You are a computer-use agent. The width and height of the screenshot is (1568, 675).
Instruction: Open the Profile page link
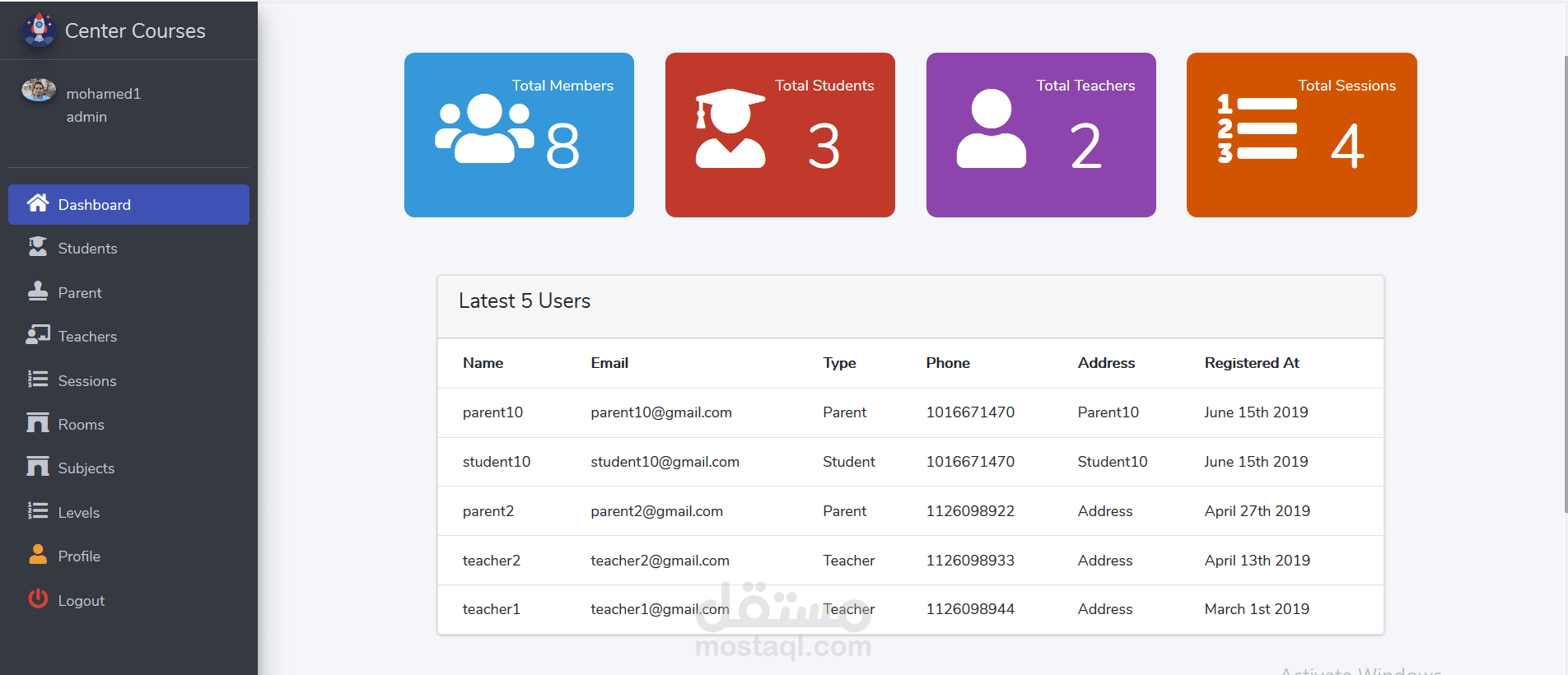(128, 556)
